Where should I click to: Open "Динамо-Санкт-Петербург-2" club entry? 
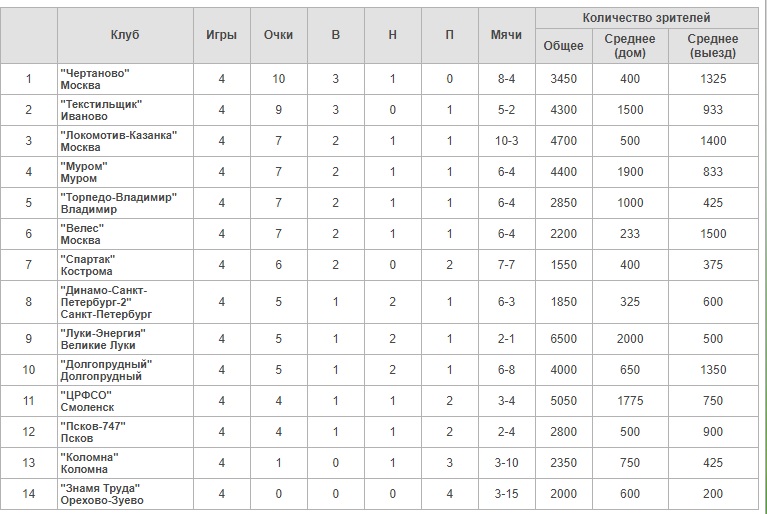[x=106, y=302]
